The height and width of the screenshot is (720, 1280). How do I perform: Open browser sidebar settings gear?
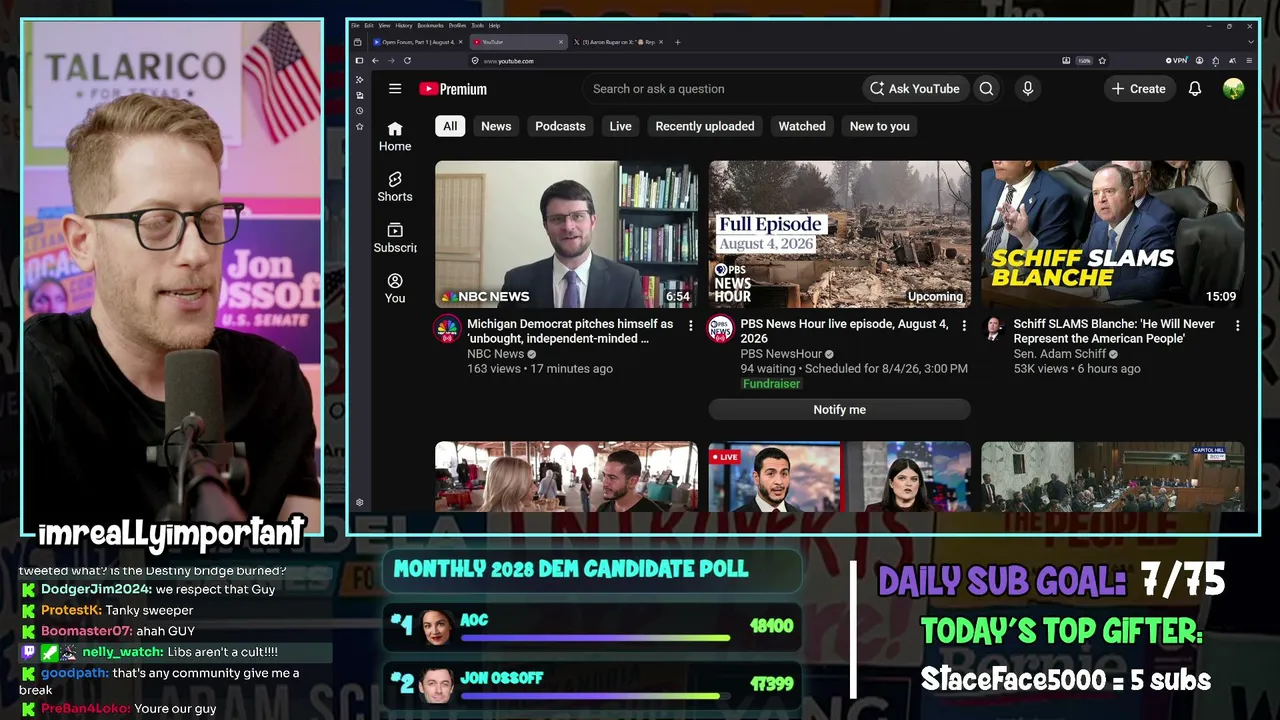[x=359, y=503]
